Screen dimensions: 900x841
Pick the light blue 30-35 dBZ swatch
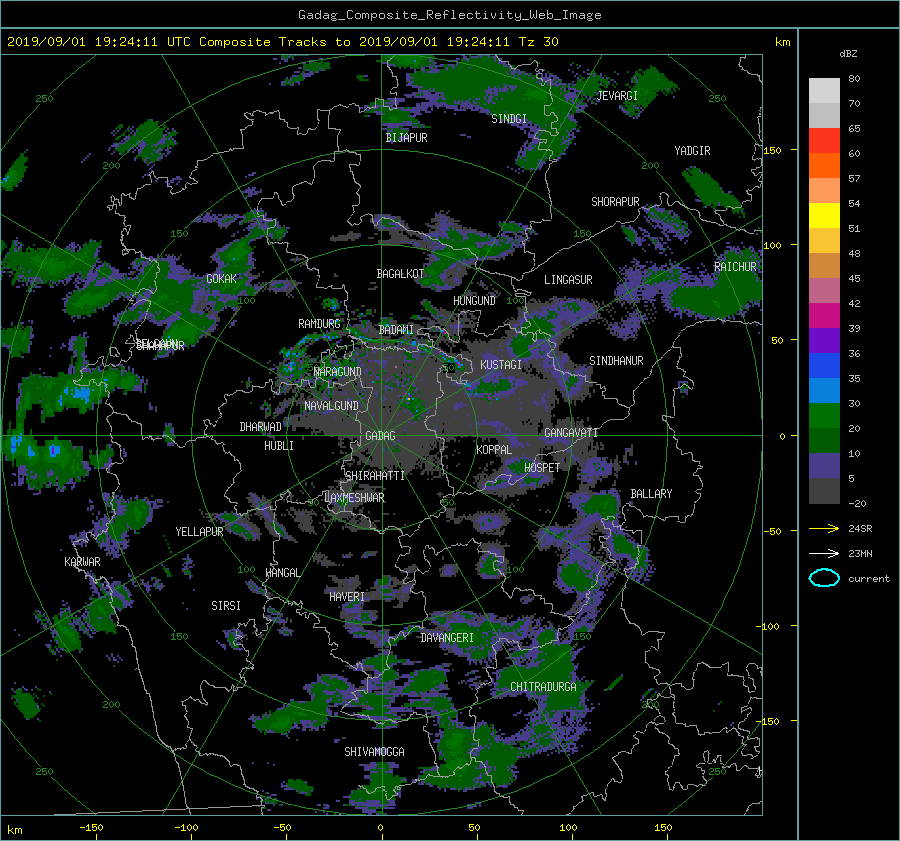(x=824, y=391)
